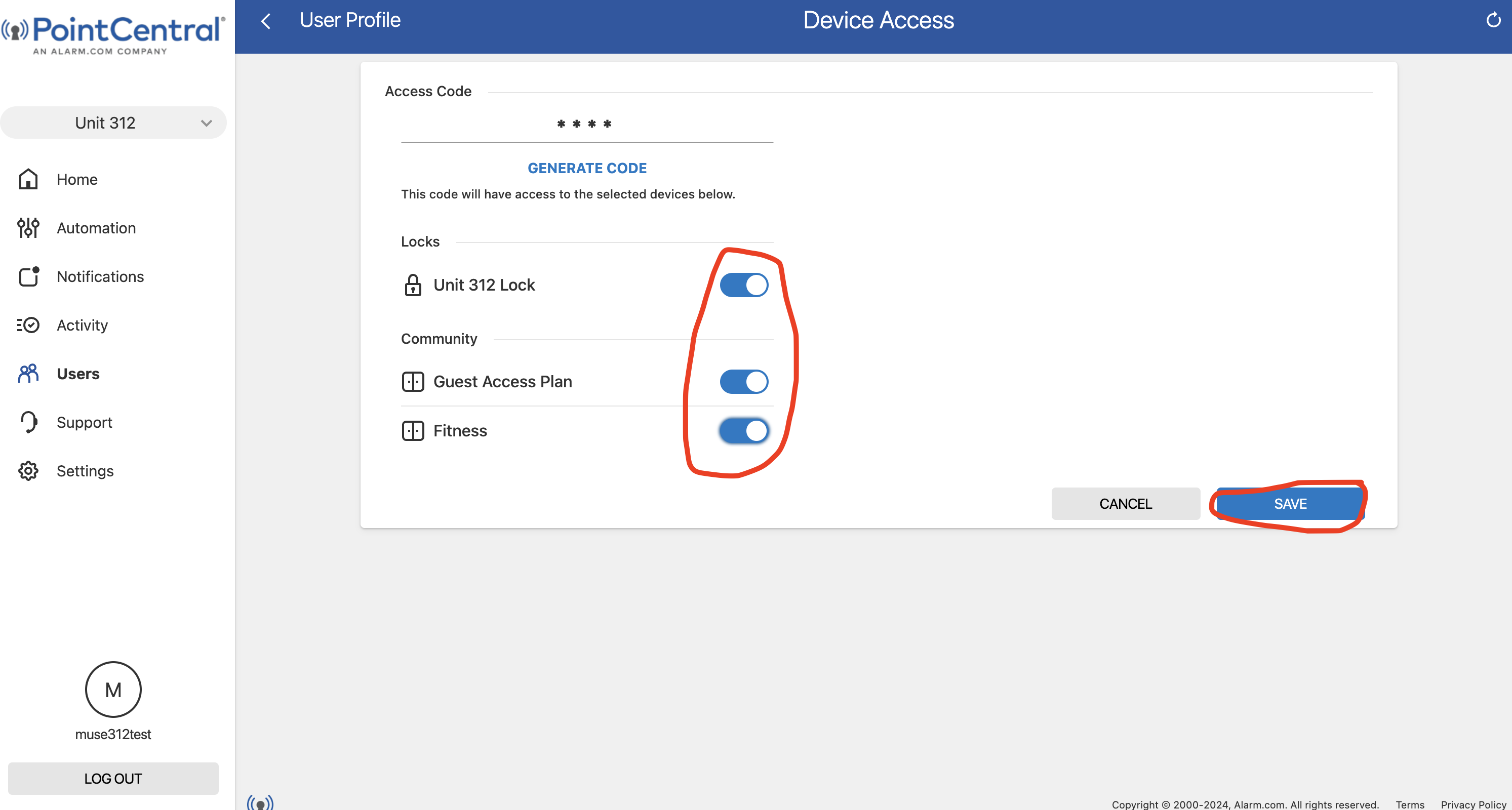1512x810 pixels.
Task: Click the refresh icon in header
Action: point(1493,21)
